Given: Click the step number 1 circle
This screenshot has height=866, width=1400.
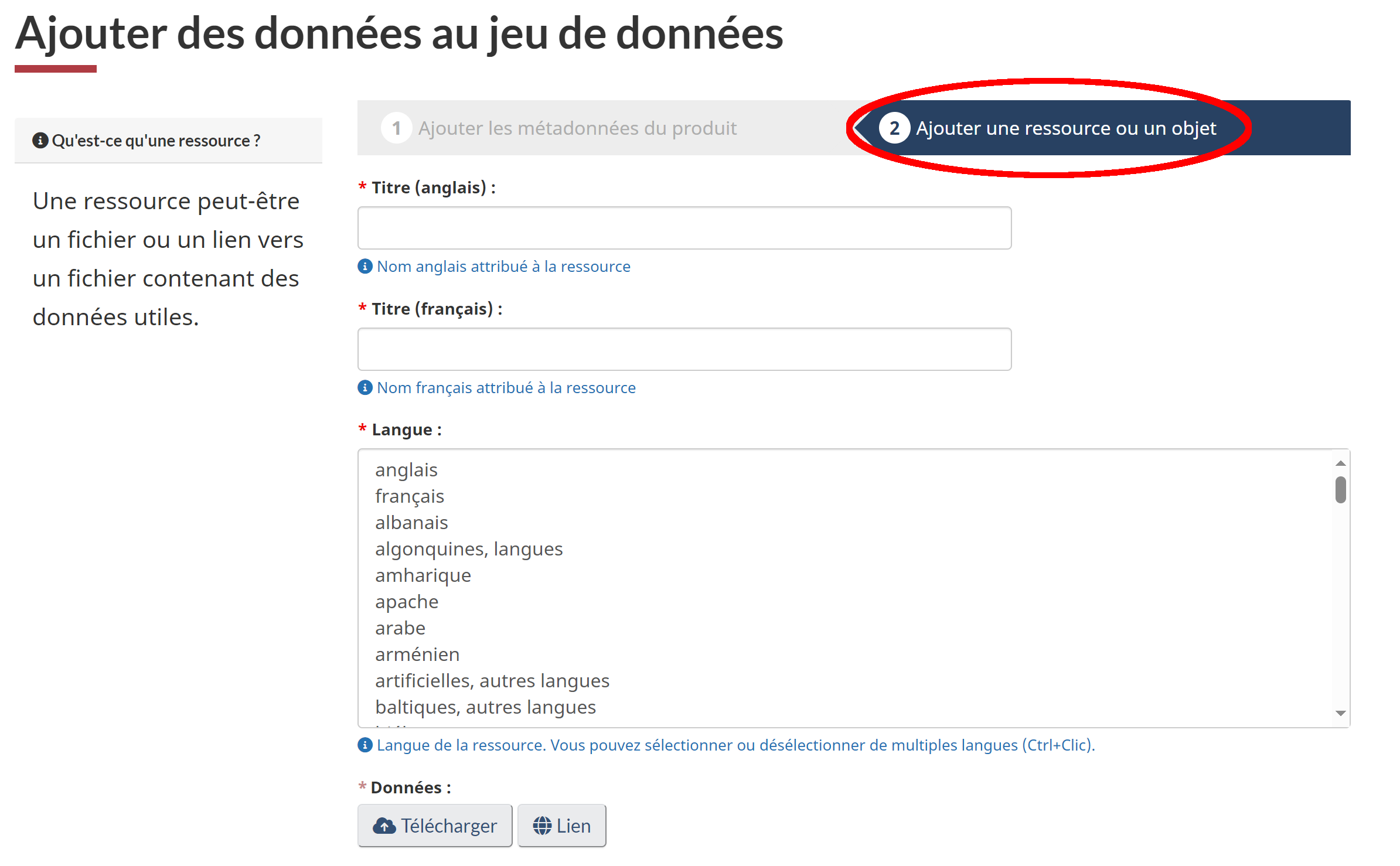Looking at the screenshot, I should 397,128.
